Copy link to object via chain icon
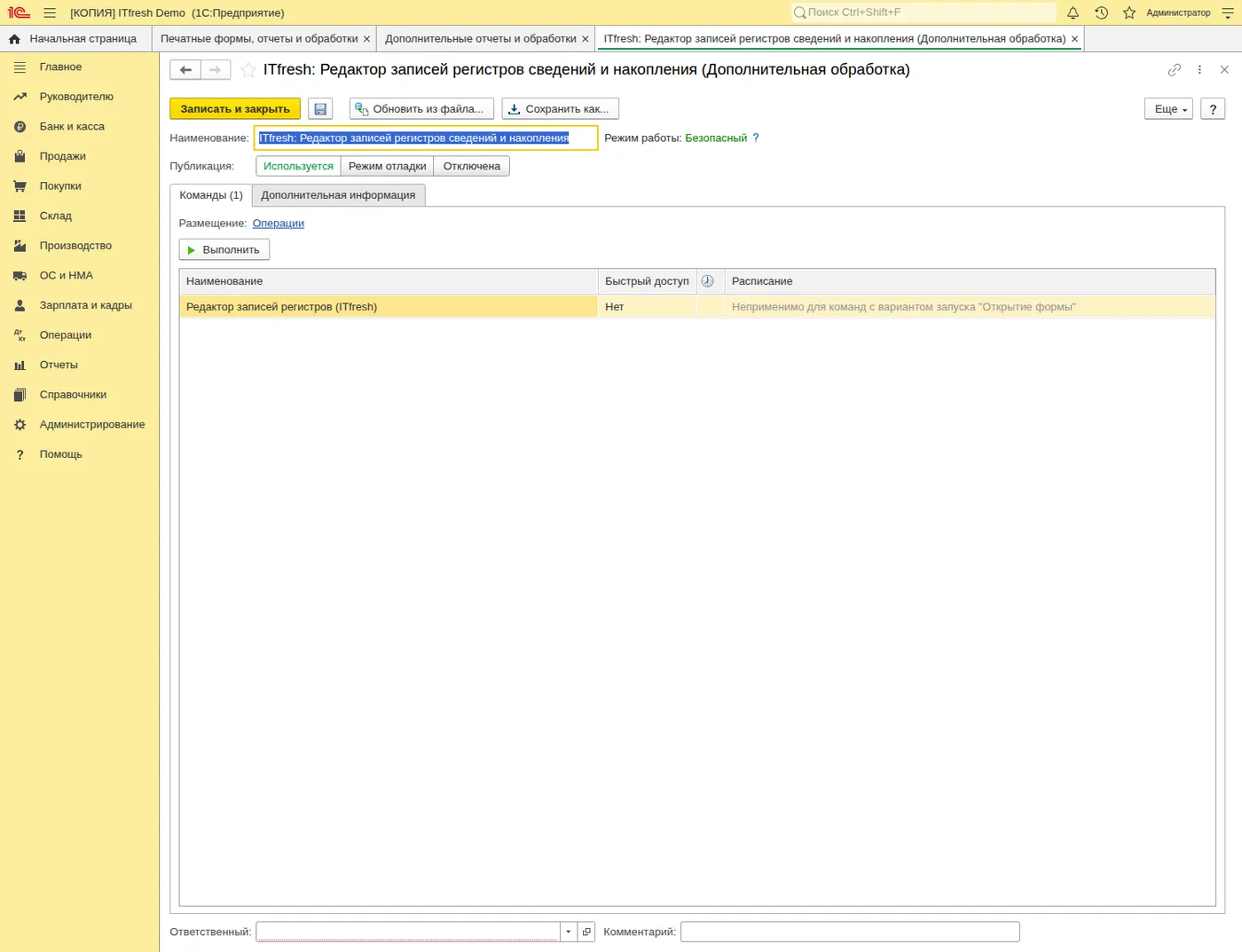This screenshot has width=1242, height=952. coord(1175,70)
